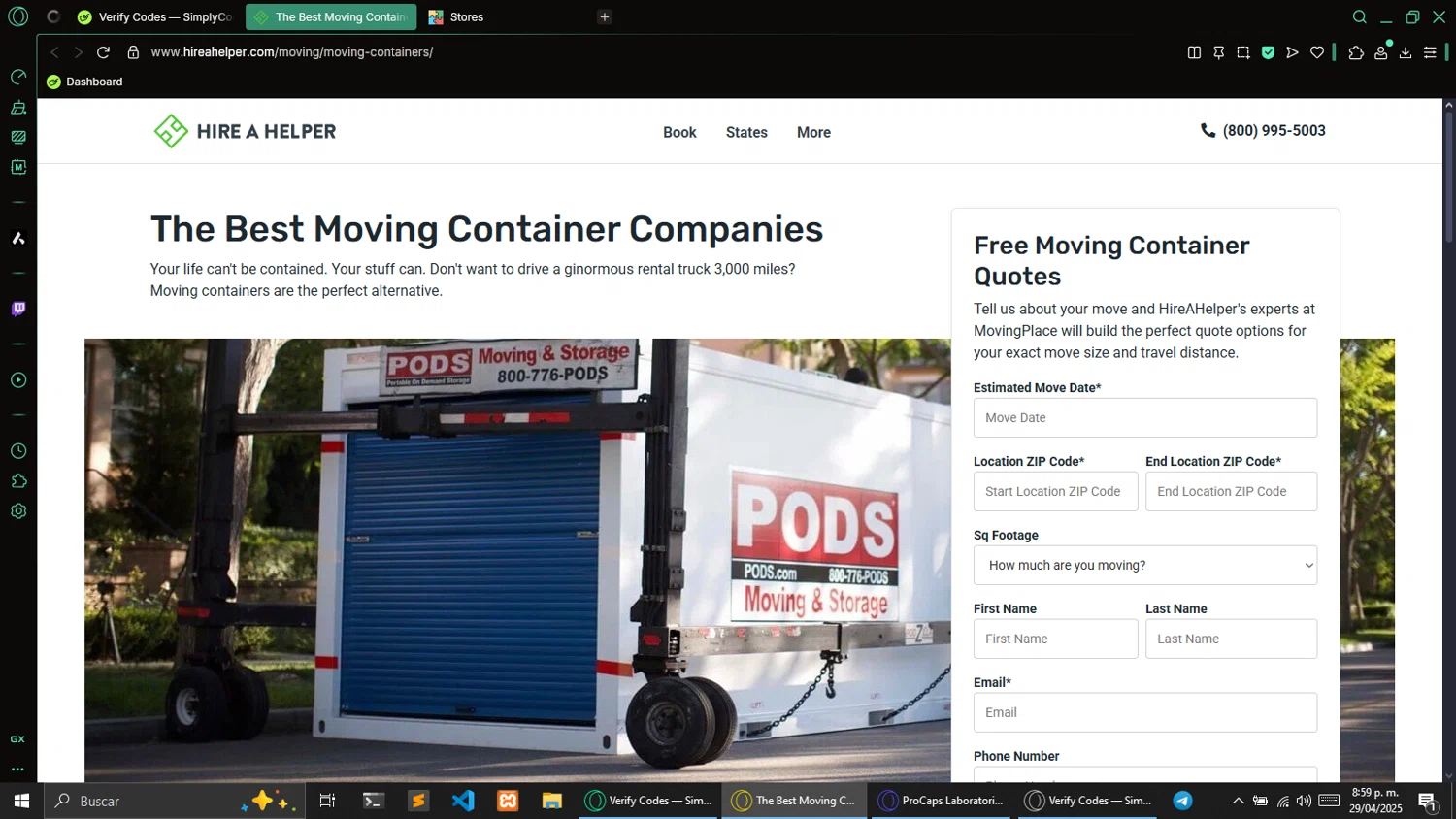Open the Aria AI sidebar icon
Screen dimensions: 1456x819
[17, 238]
